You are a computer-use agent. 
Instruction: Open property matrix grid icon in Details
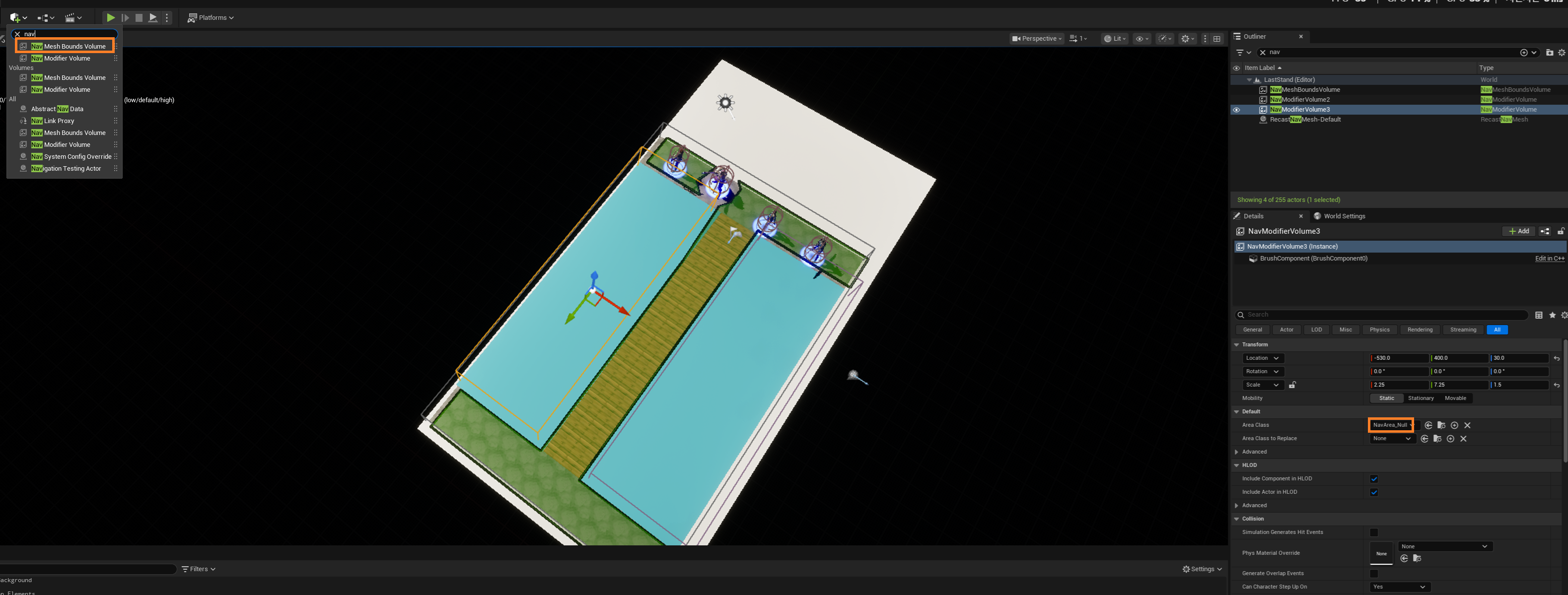[1539, 315]
